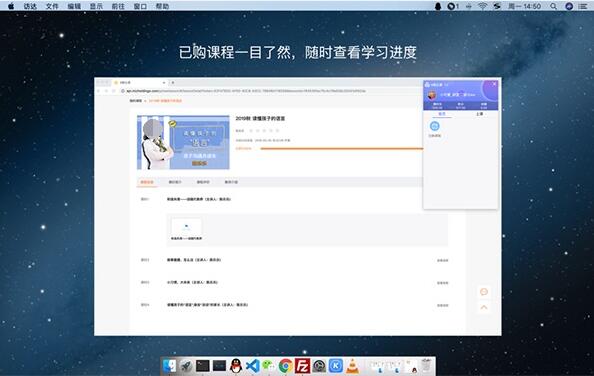Open the first Terminal icon in the Dock
594x376 pixels.
tap(202, 366)
